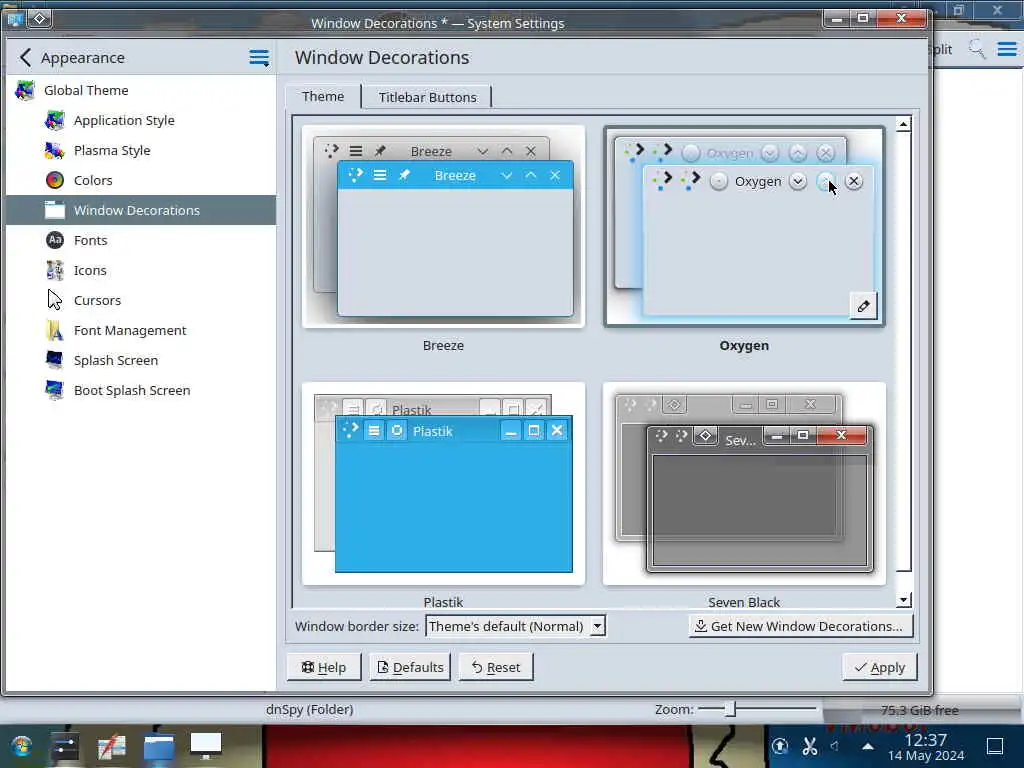The height and width of the screenshot is (768, 1024).
Task: Open the Fonts icon entry
Action: 55,240
